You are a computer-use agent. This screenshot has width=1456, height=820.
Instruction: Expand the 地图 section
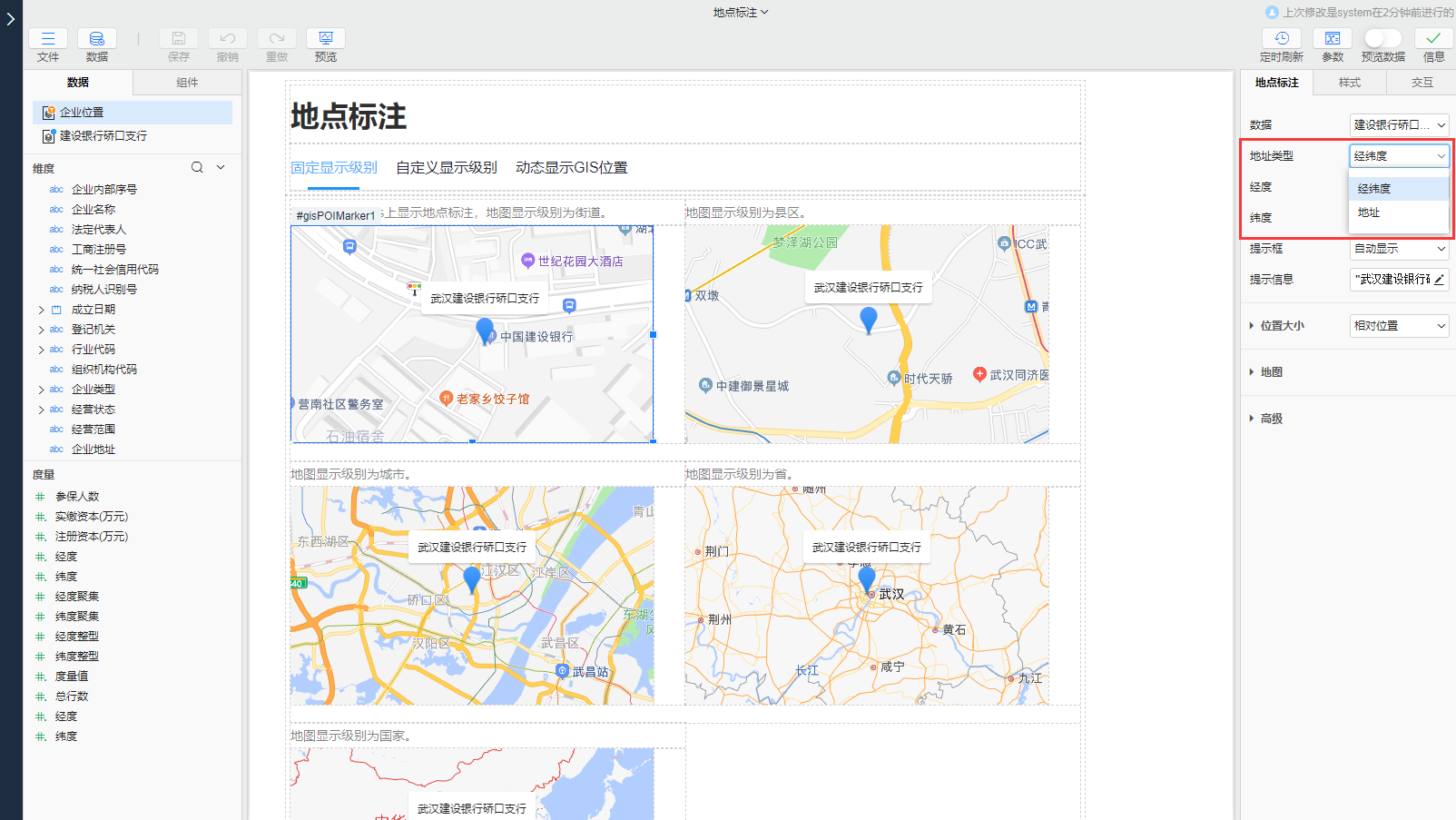pos(1271,371)
